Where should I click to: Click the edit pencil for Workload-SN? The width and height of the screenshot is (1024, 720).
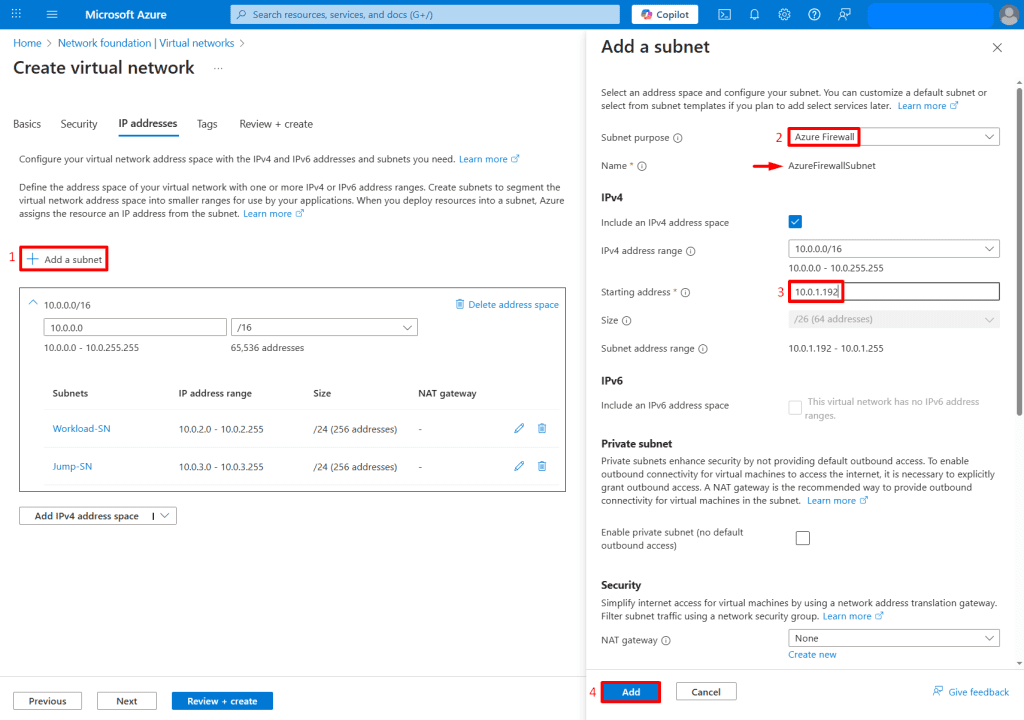tap(519, 428)
